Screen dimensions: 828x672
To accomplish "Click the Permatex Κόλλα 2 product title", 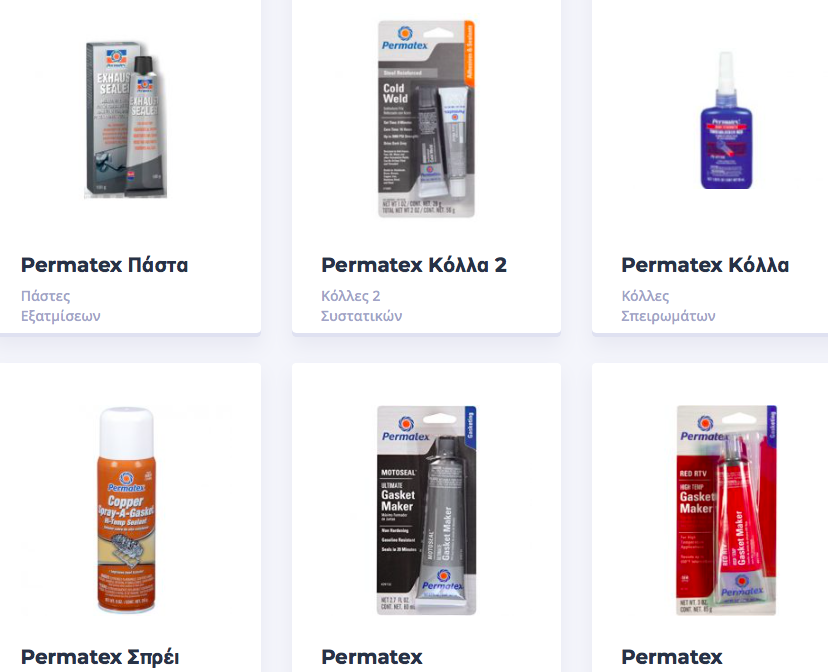I will click(414, 265).
